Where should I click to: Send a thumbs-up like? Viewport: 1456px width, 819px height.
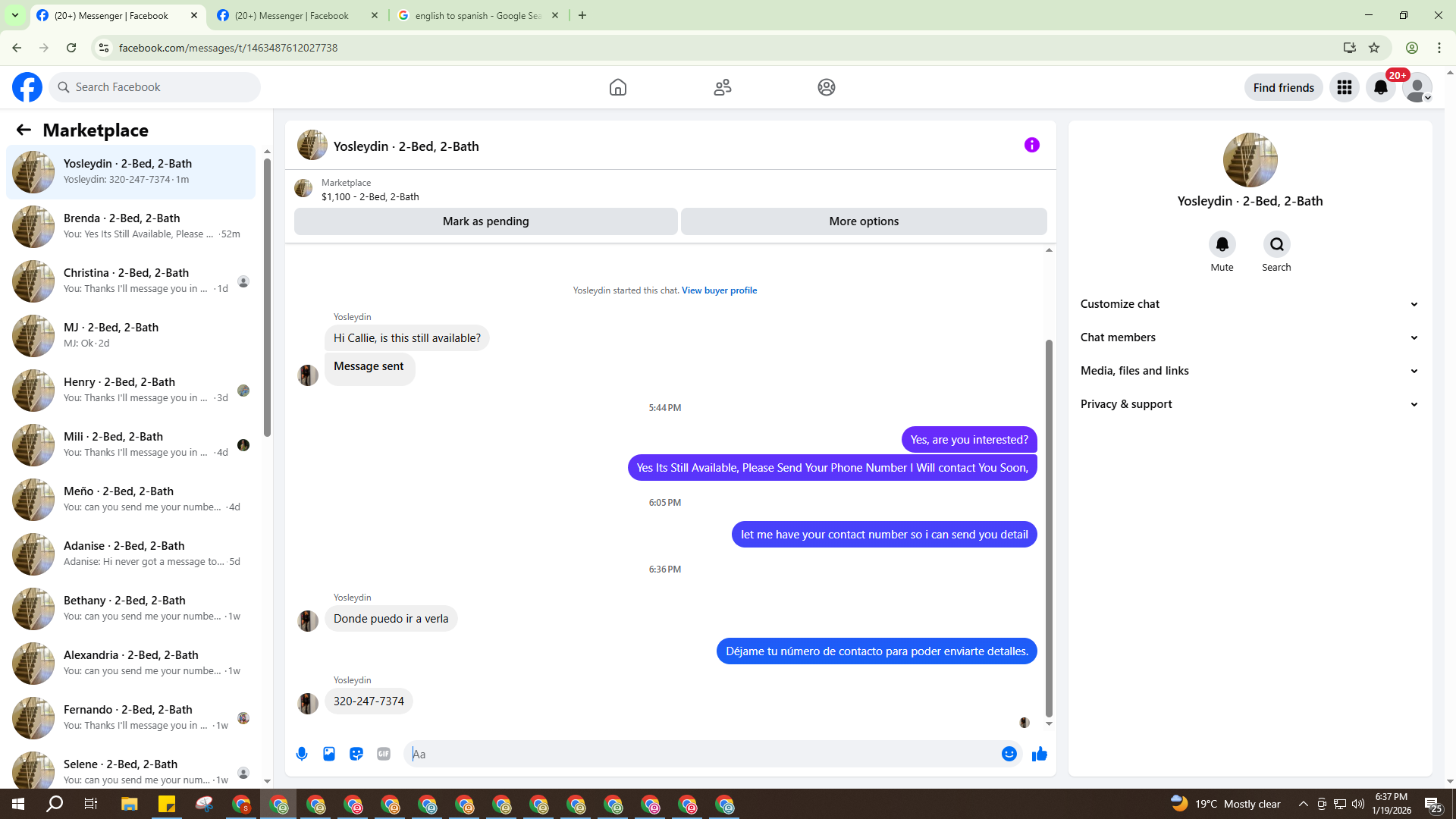[1040, 754]
